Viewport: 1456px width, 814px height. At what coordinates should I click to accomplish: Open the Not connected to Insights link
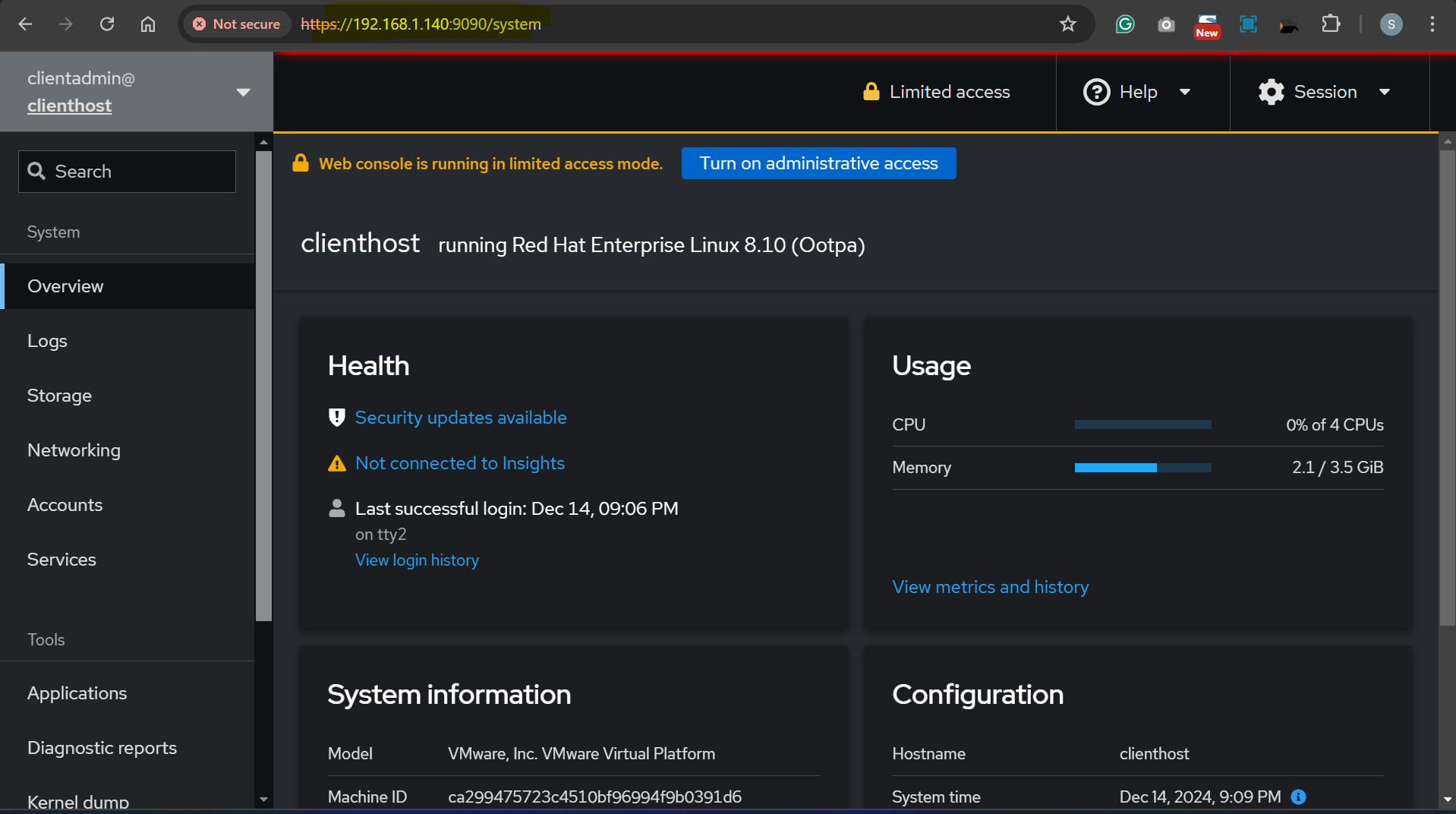(460, 463)
